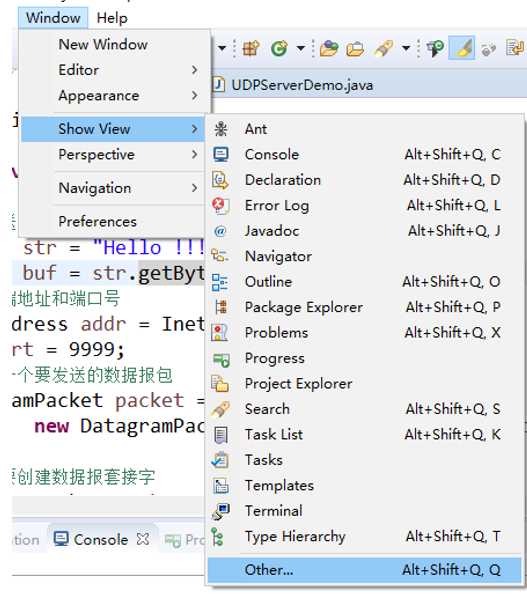527x598 pixels.
Task: Click the Templates view icon
Action: (x=221, y=486)
